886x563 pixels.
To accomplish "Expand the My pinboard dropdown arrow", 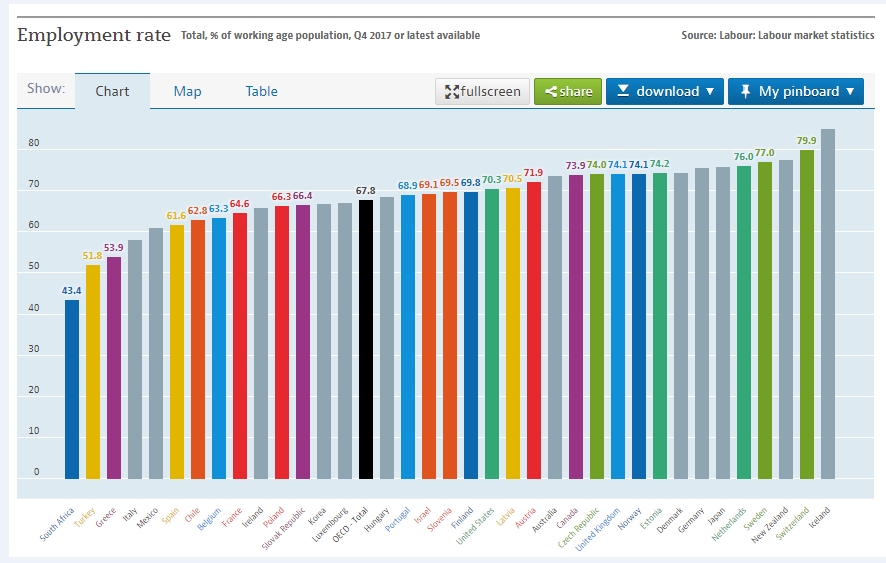I will (x=850, y=91).
